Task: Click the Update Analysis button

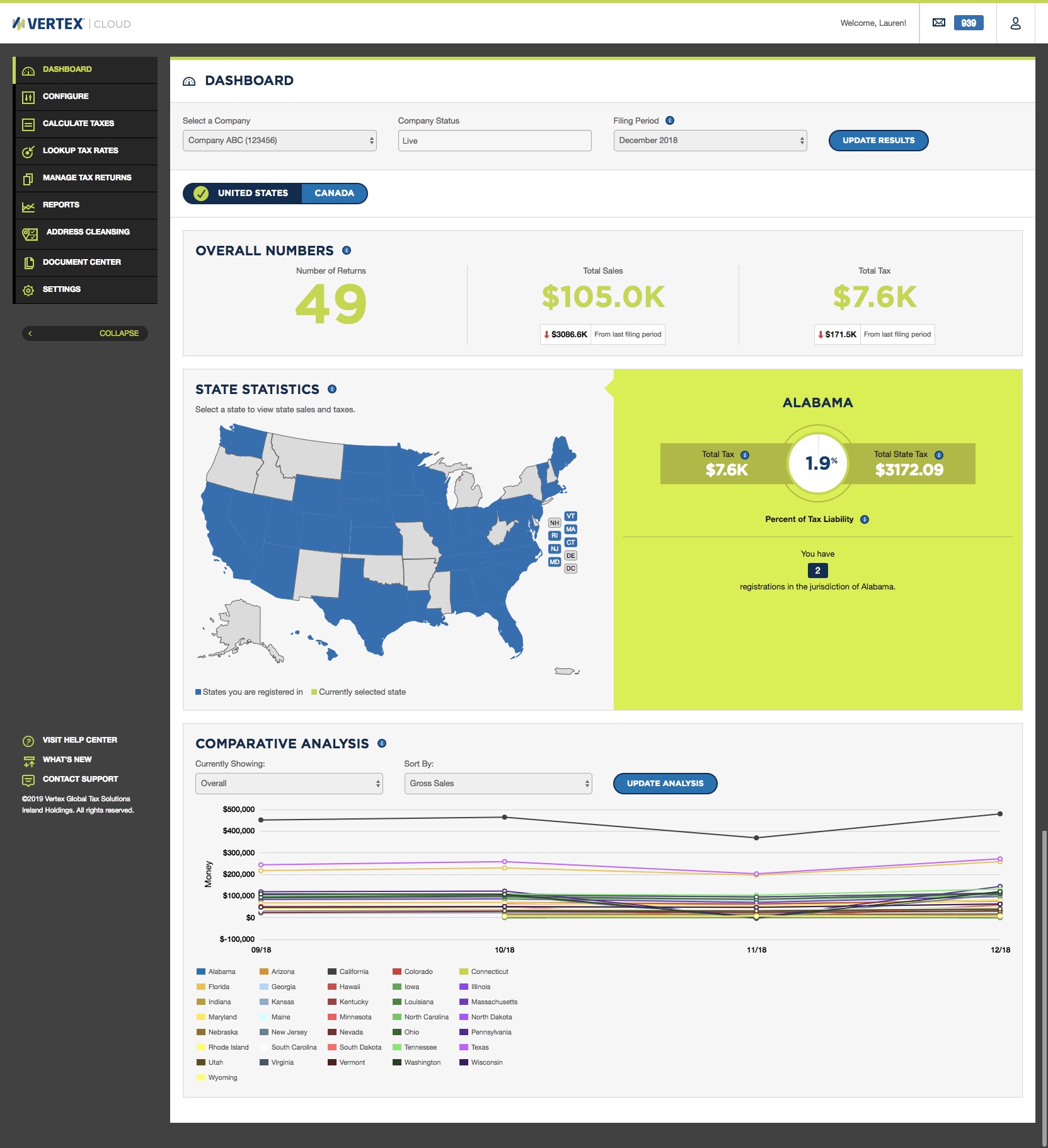Action: pos(665,784)
